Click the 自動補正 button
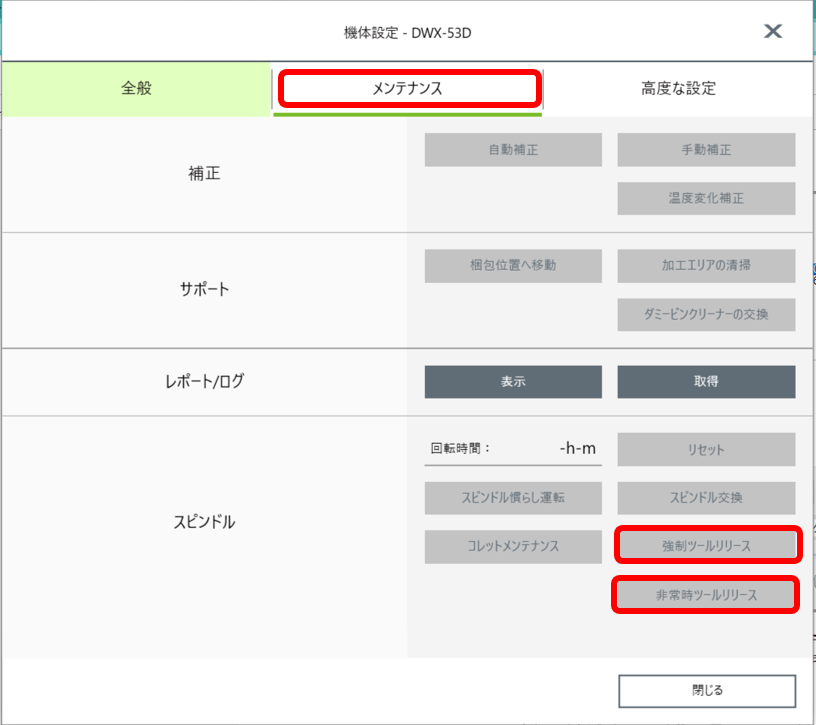This screenshot has width=816, height=725. 513,150
